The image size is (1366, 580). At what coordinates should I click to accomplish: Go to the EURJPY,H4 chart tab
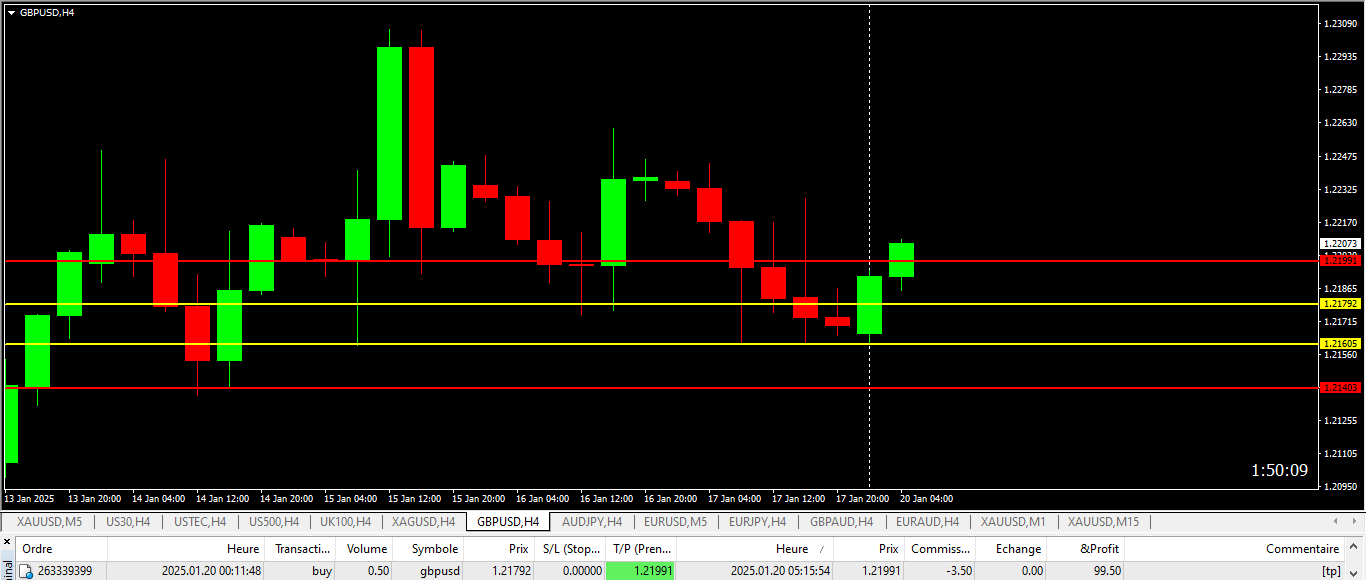pos(757,522)
